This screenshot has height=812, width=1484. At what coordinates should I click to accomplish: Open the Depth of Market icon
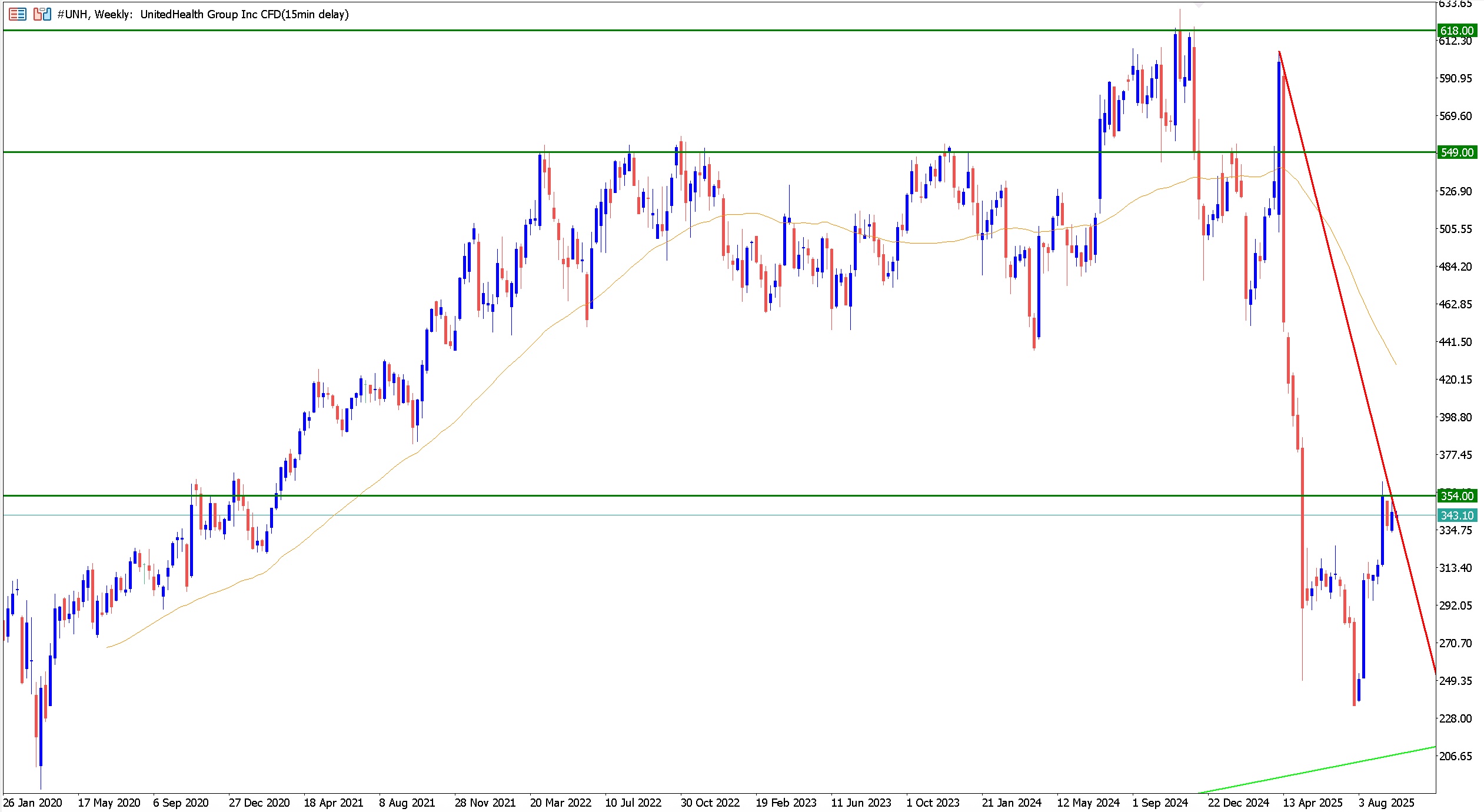click(x=18, y=14)
